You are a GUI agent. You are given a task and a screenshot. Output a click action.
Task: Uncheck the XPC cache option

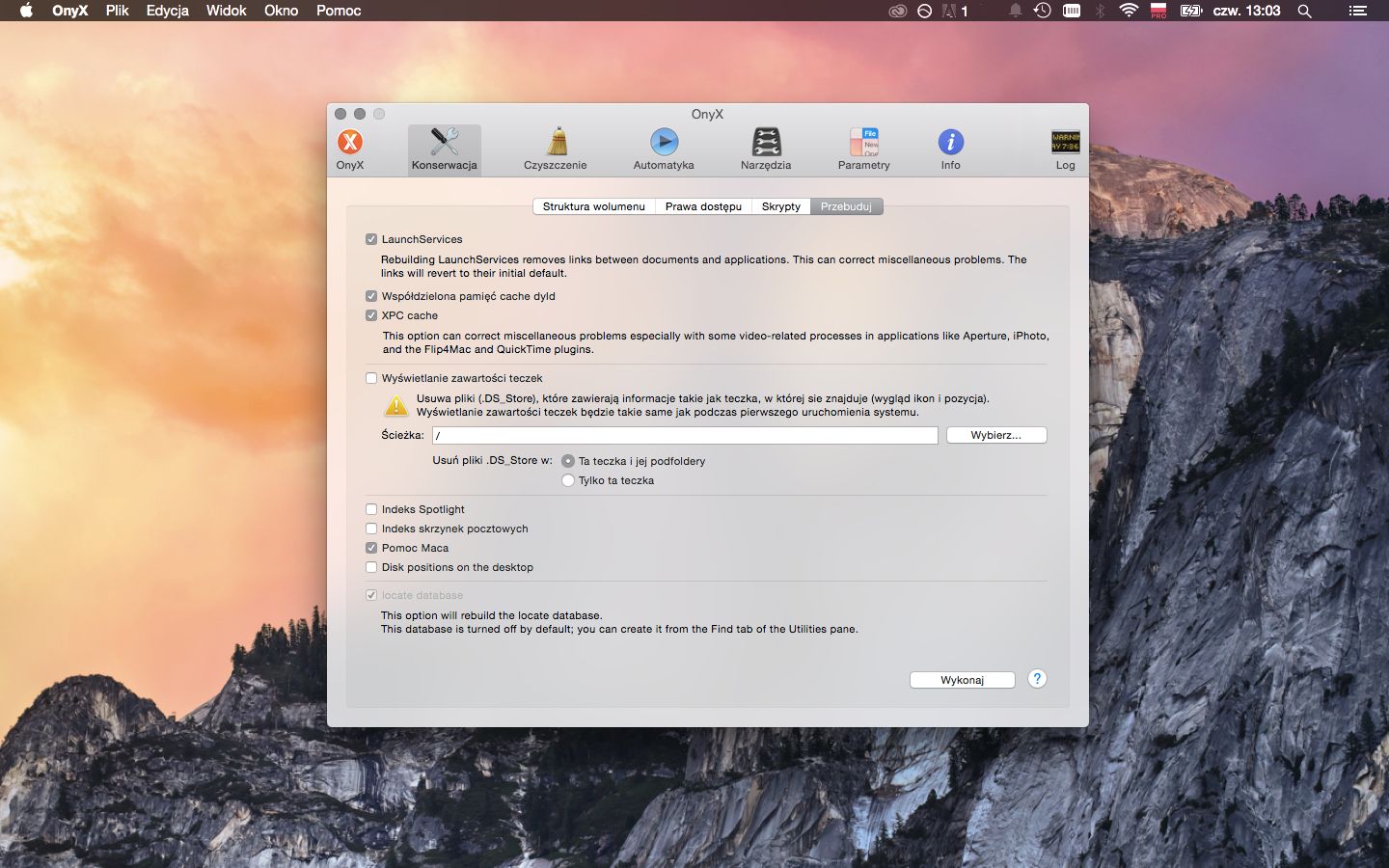point(371,315)
